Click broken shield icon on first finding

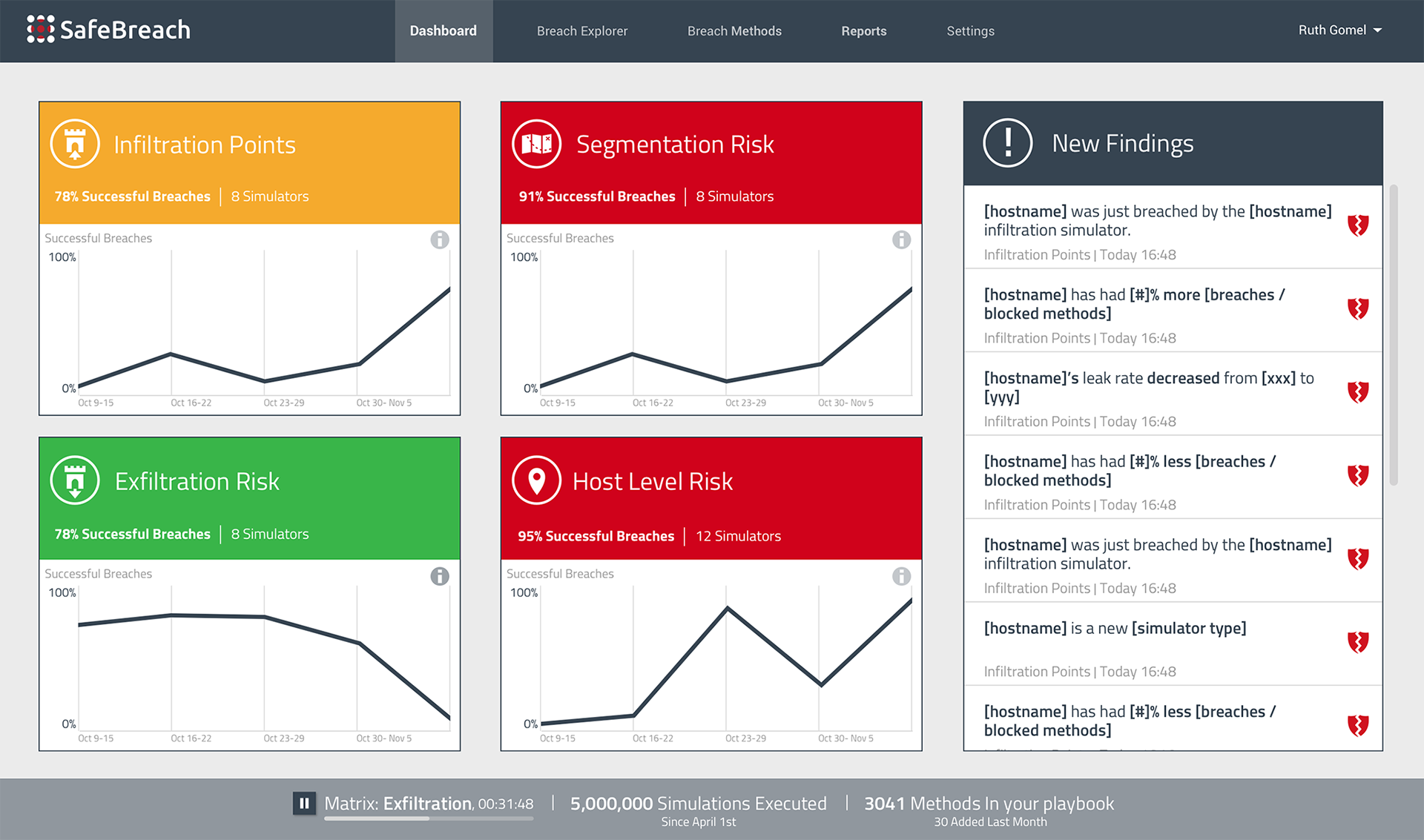coord(1357,225)
